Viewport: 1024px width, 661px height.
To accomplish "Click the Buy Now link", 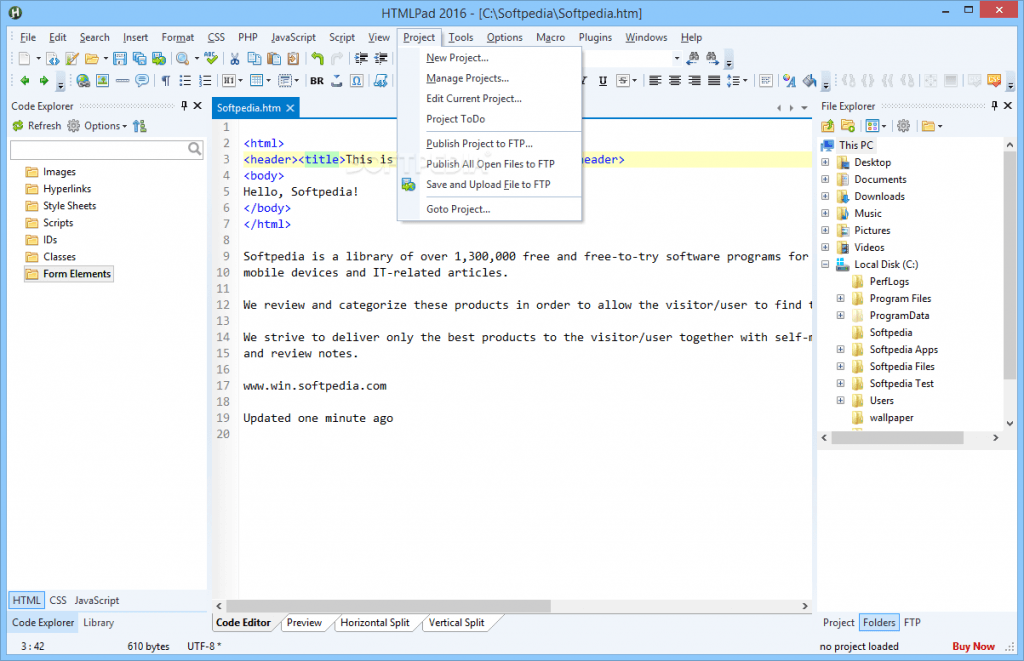I will tap(973, 646).
